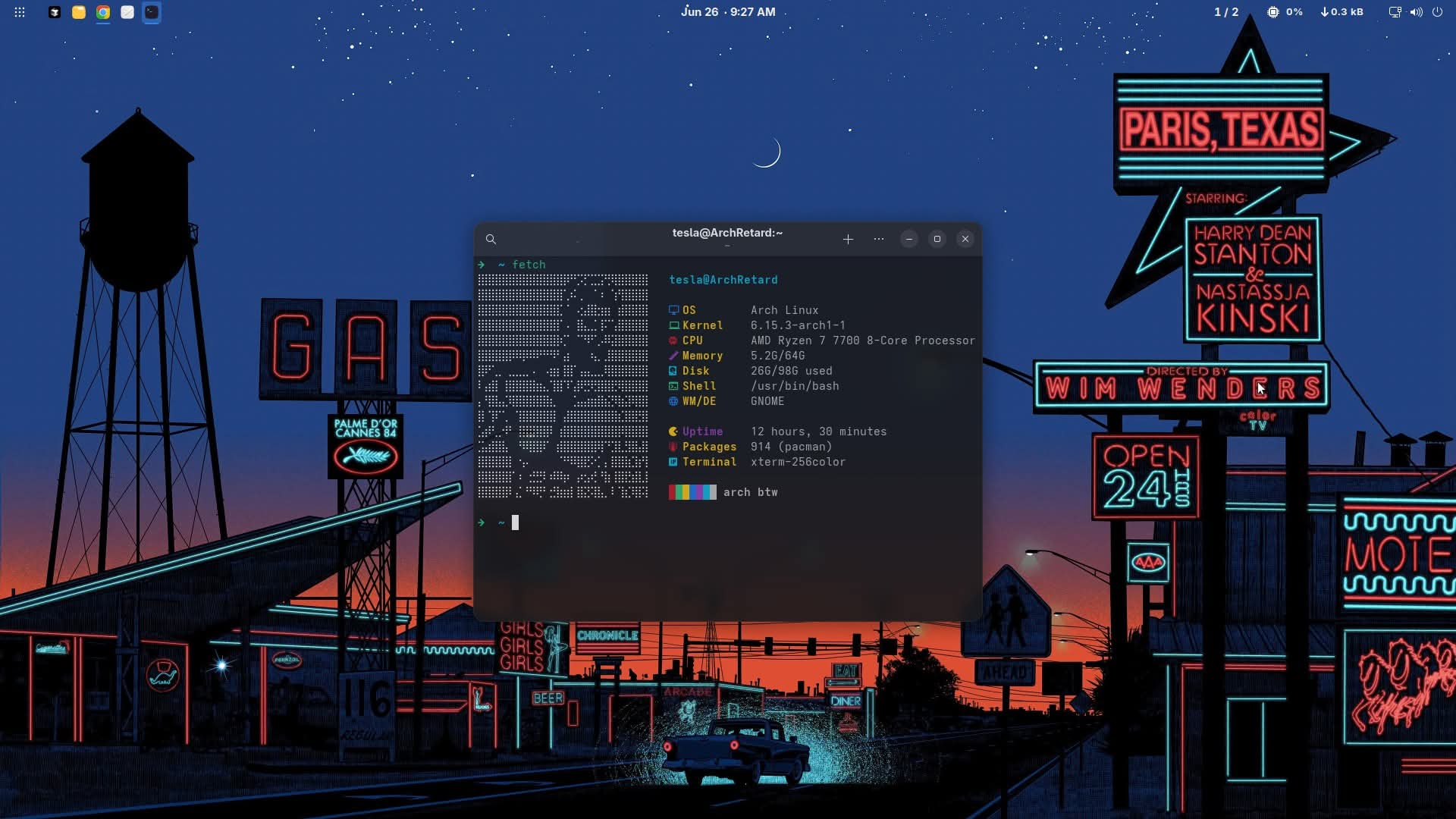The width and height of the screenshot is (1456, 819).
Task: Open the application grid launcher
Action: [x=20, y=12]
